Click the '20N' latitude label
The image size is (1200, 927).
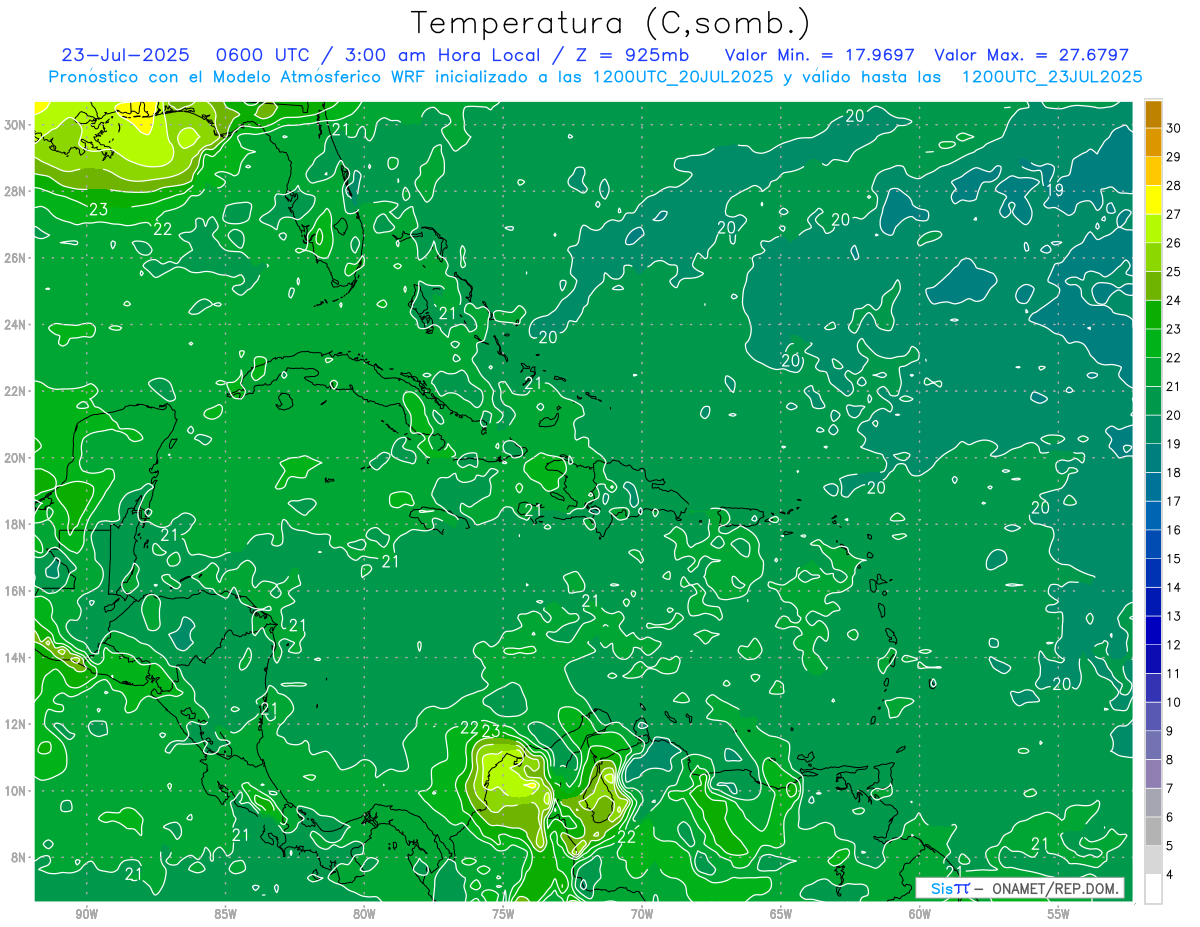point(16,458)
